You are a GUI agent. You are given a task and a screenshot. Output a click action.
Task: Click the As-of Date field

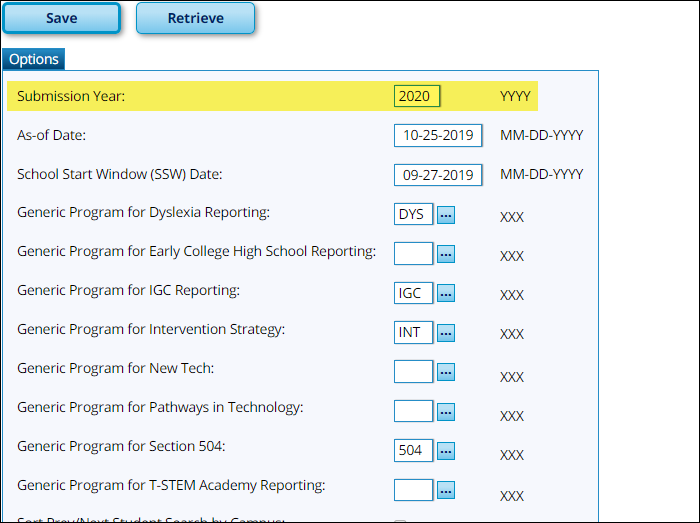coord(438,136)
